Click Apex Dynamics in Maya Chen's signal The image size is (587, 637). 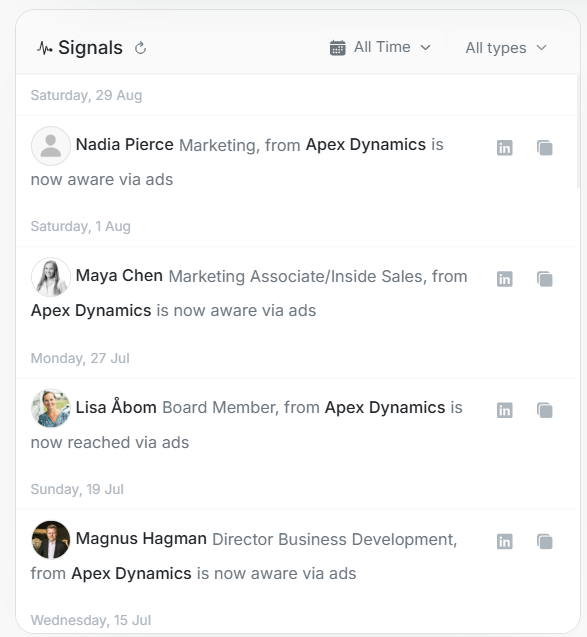click(x=91, y=310)
